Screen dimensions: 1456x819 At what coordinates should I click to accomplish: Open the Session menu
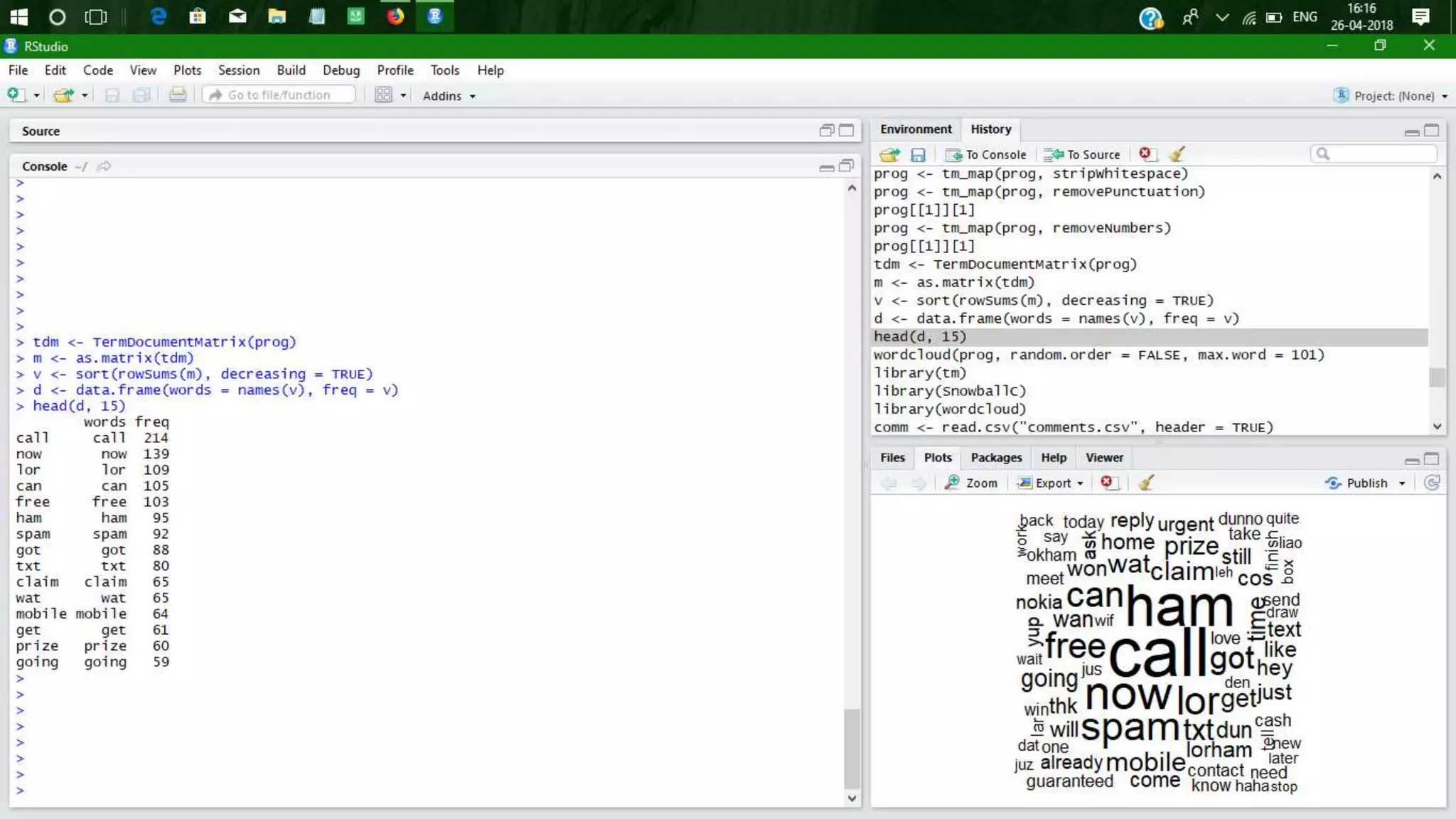click(238, 70)
